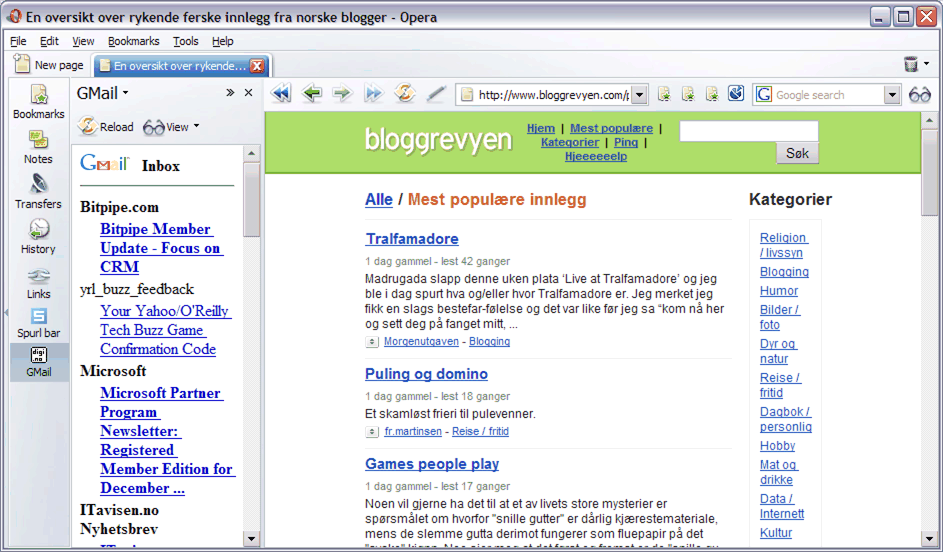
Task: Select the 'En oversikt over rykende' tab
Action: point(181,66)
